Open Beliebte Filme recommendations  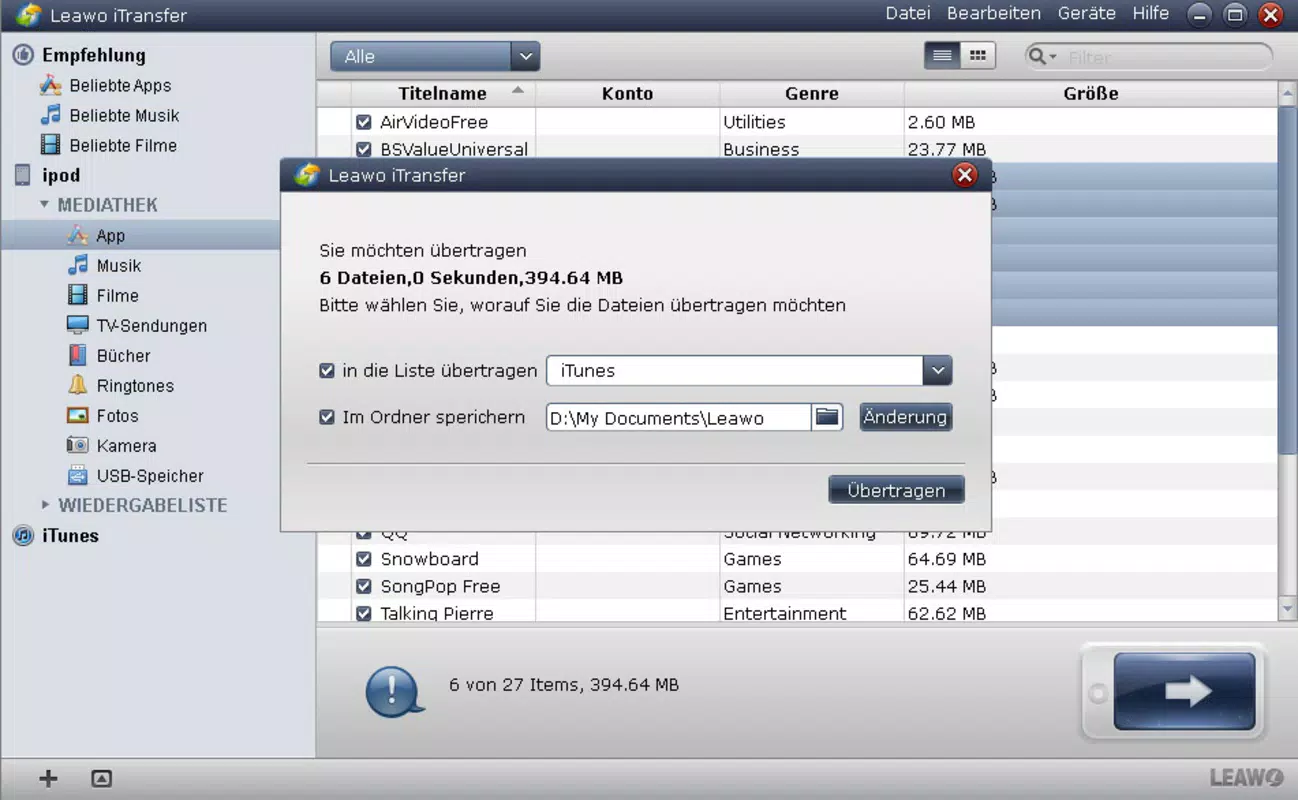[108, 146]
